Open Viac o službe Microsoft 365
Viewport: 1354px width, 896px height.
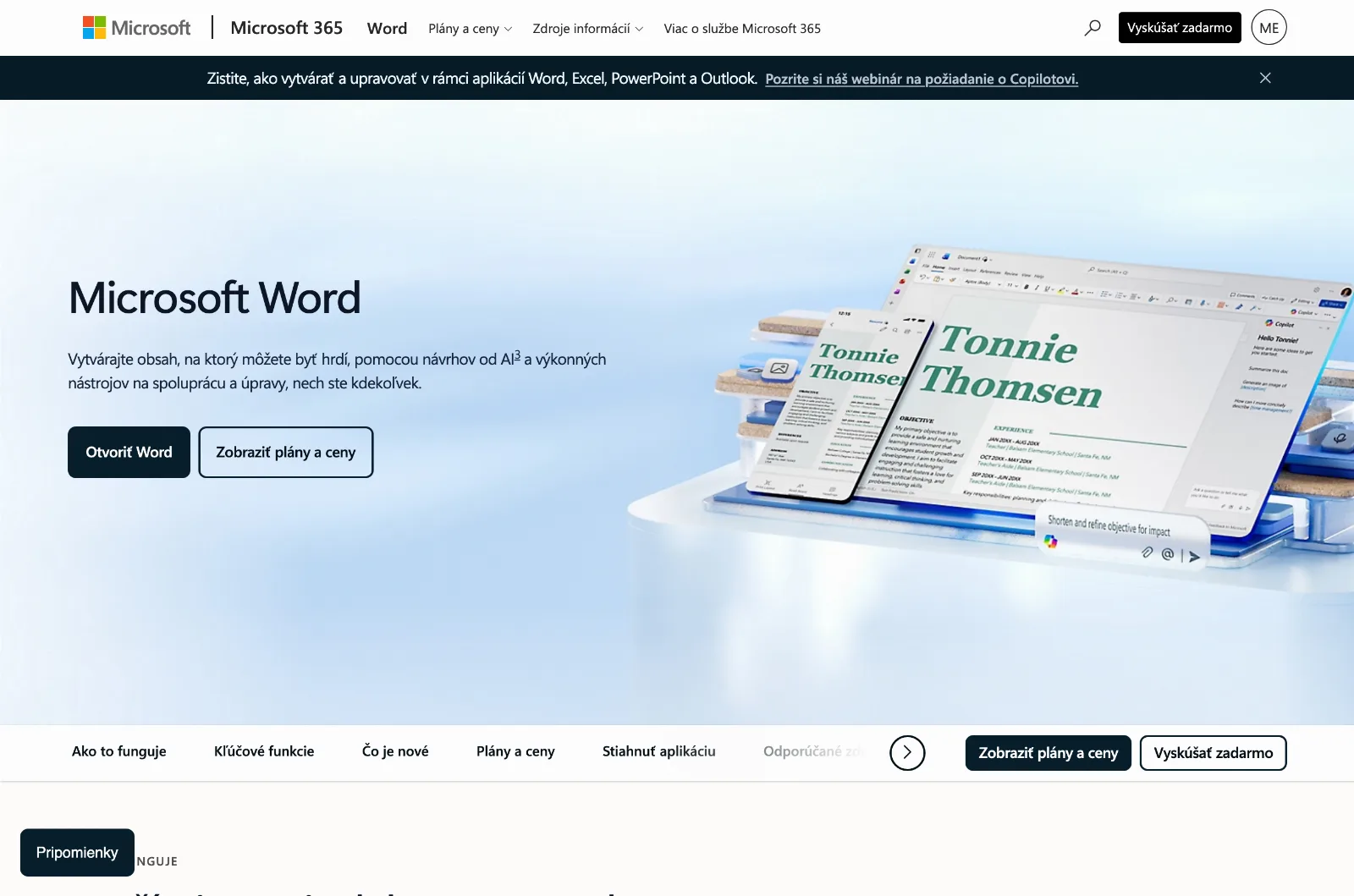(742, 29)
